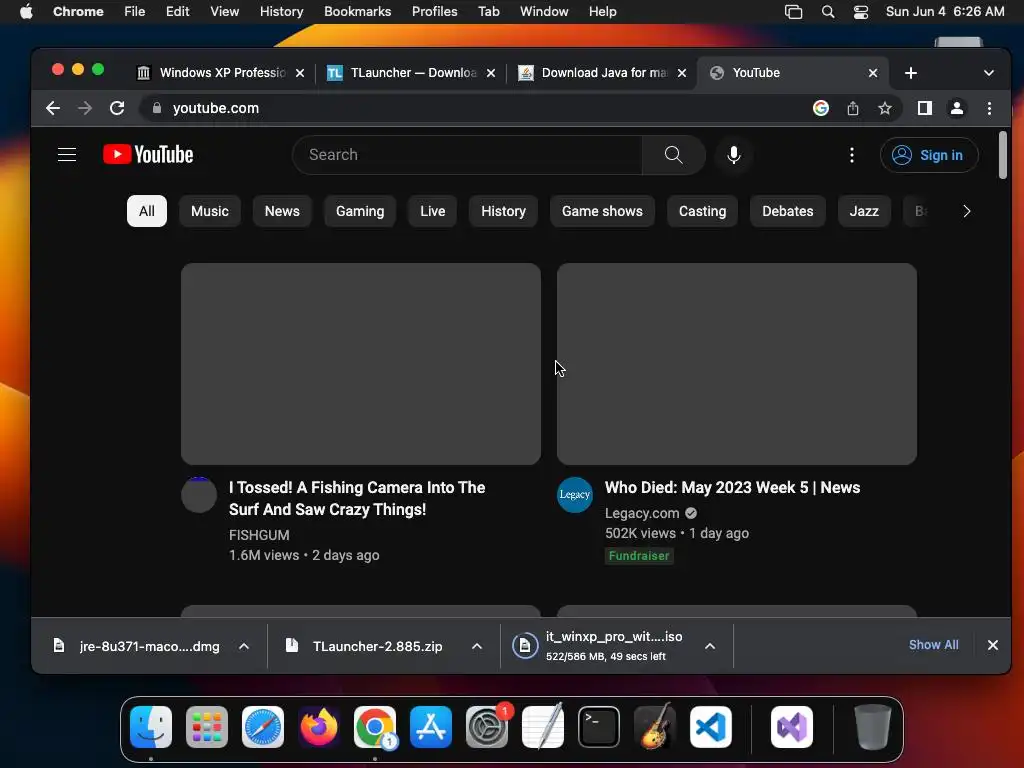Open Launchpad from the Dock
The height and width of the screenshot is (768, 1024).
[x=207, y=727]
